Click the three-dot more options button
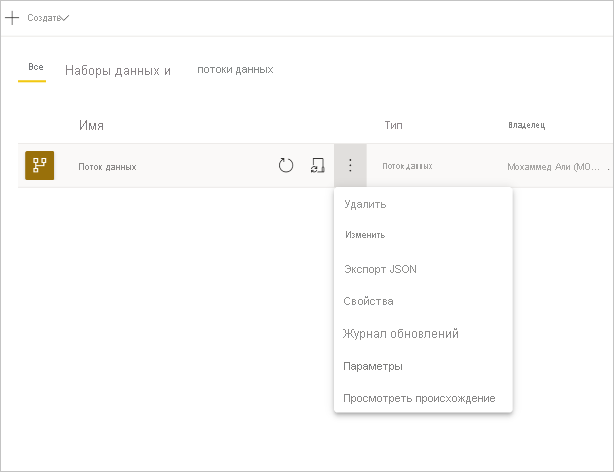The height and width of the screenshot is (472, 614). (x=350, y=165)
